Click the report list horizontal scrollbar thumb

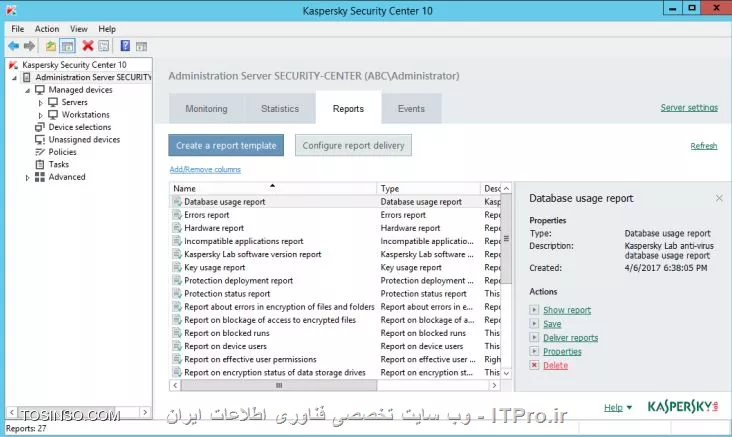[x=279, y=385]
